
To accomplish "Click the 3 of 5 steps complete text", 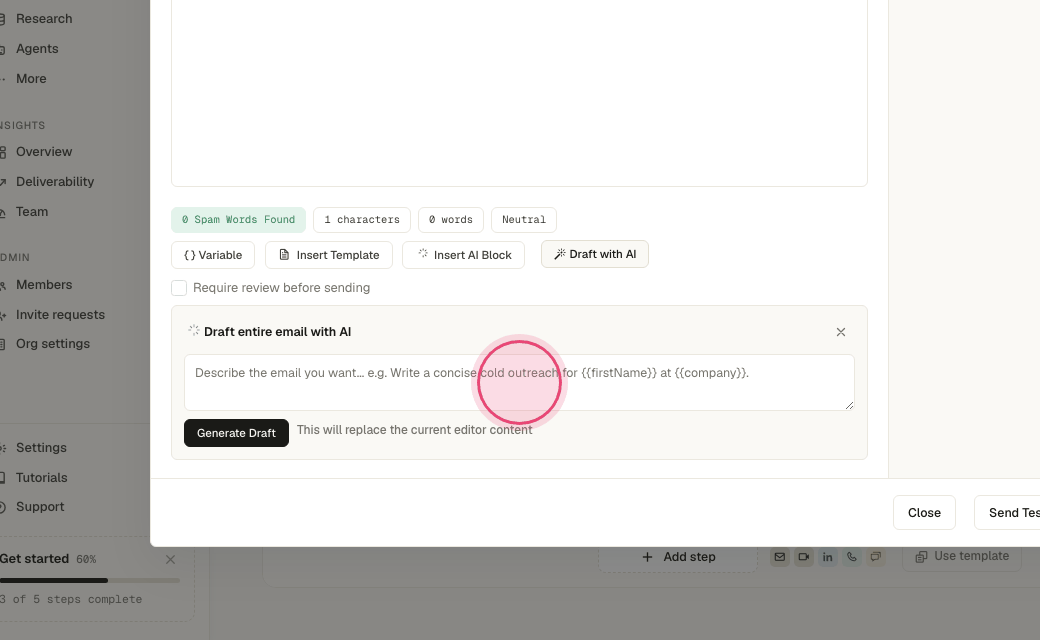I will pos(71,600).
